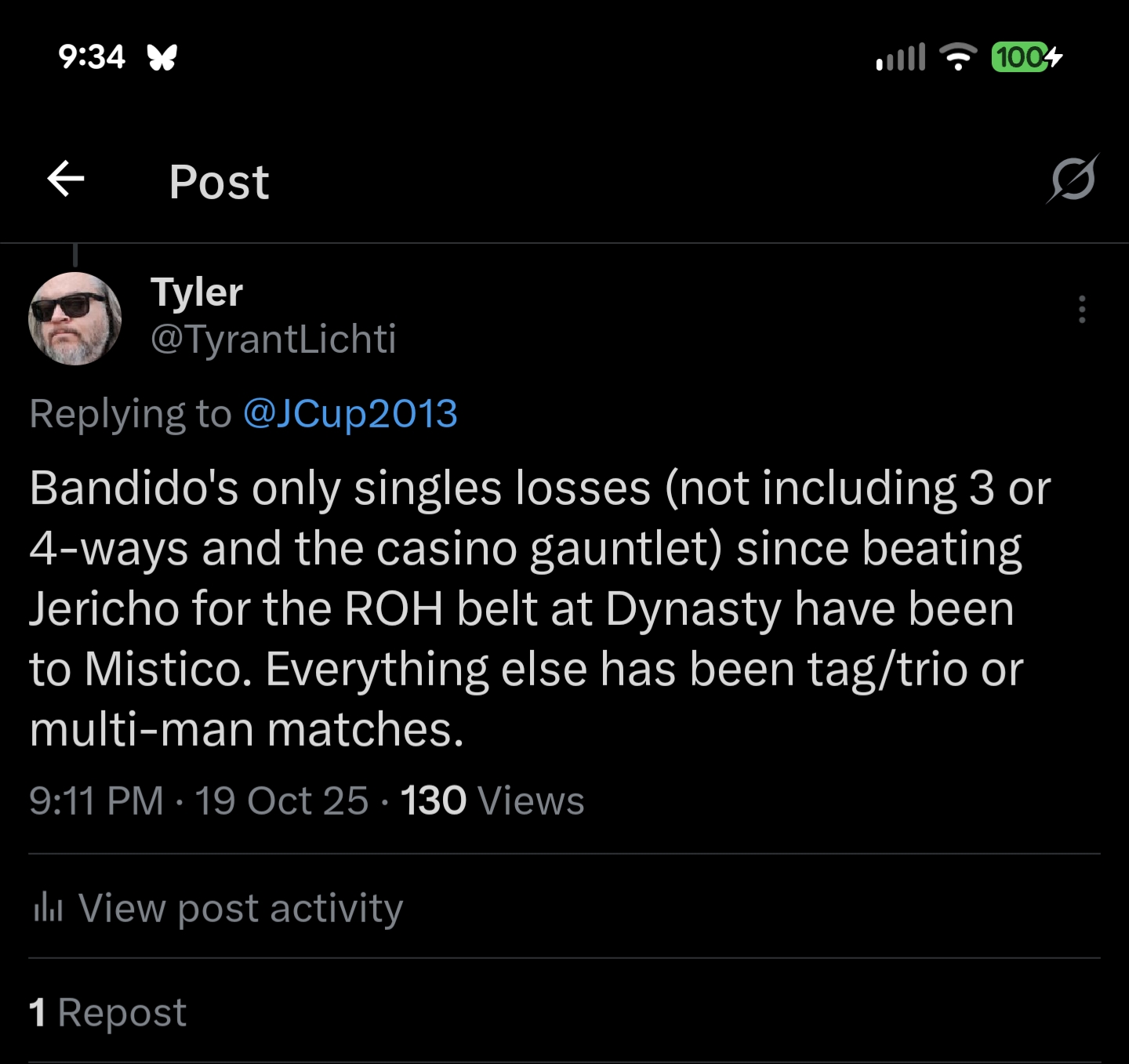This screenshot has height=1064, width=1129.
Task: Tap the cellular signal bars icon
Action: tap(901, 57)
